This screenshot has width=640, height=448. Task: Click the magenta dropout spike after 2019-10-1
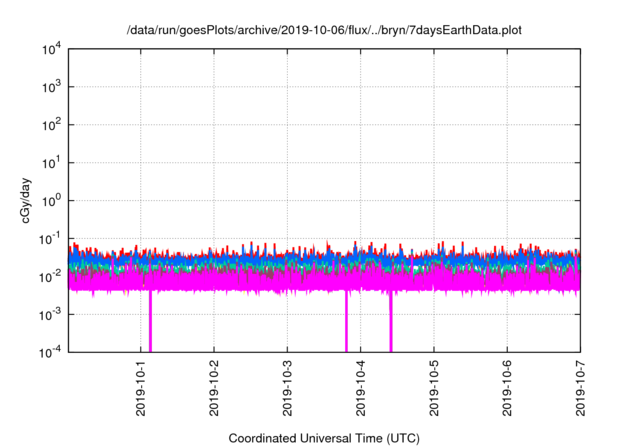point(150,322)
